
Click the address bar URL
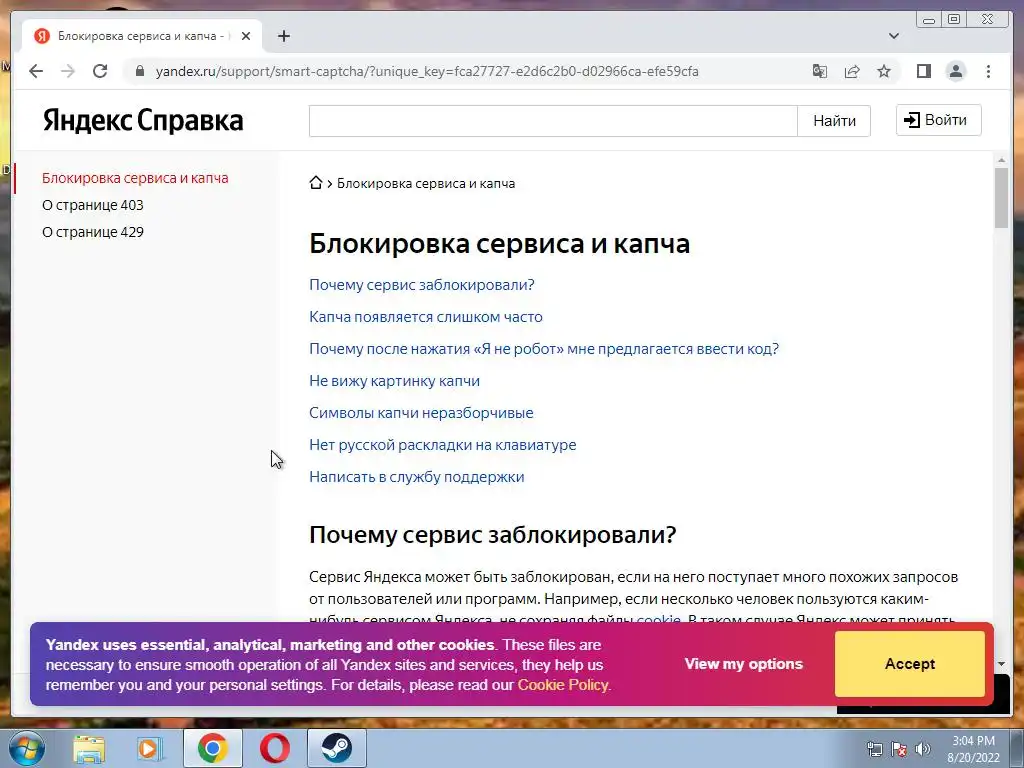[x=427, y=71]
